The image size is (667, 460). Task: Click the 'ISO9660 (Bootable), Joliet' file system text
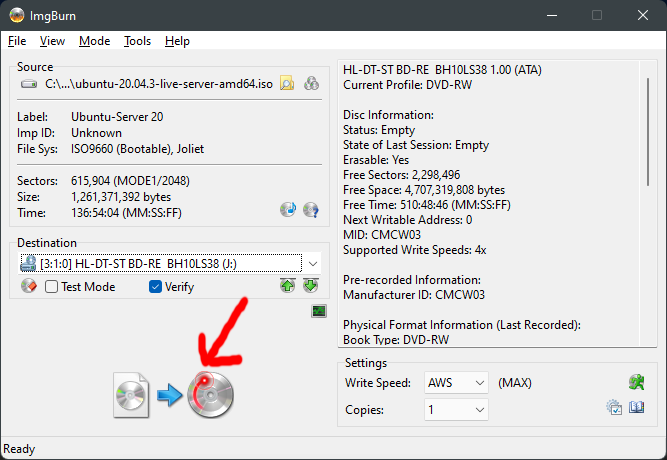137,149
